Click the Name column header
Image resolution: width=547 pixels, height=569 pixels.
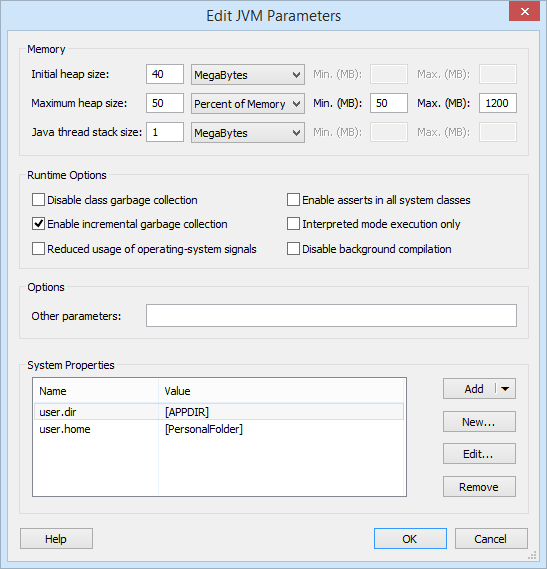(x=96, y=391)
